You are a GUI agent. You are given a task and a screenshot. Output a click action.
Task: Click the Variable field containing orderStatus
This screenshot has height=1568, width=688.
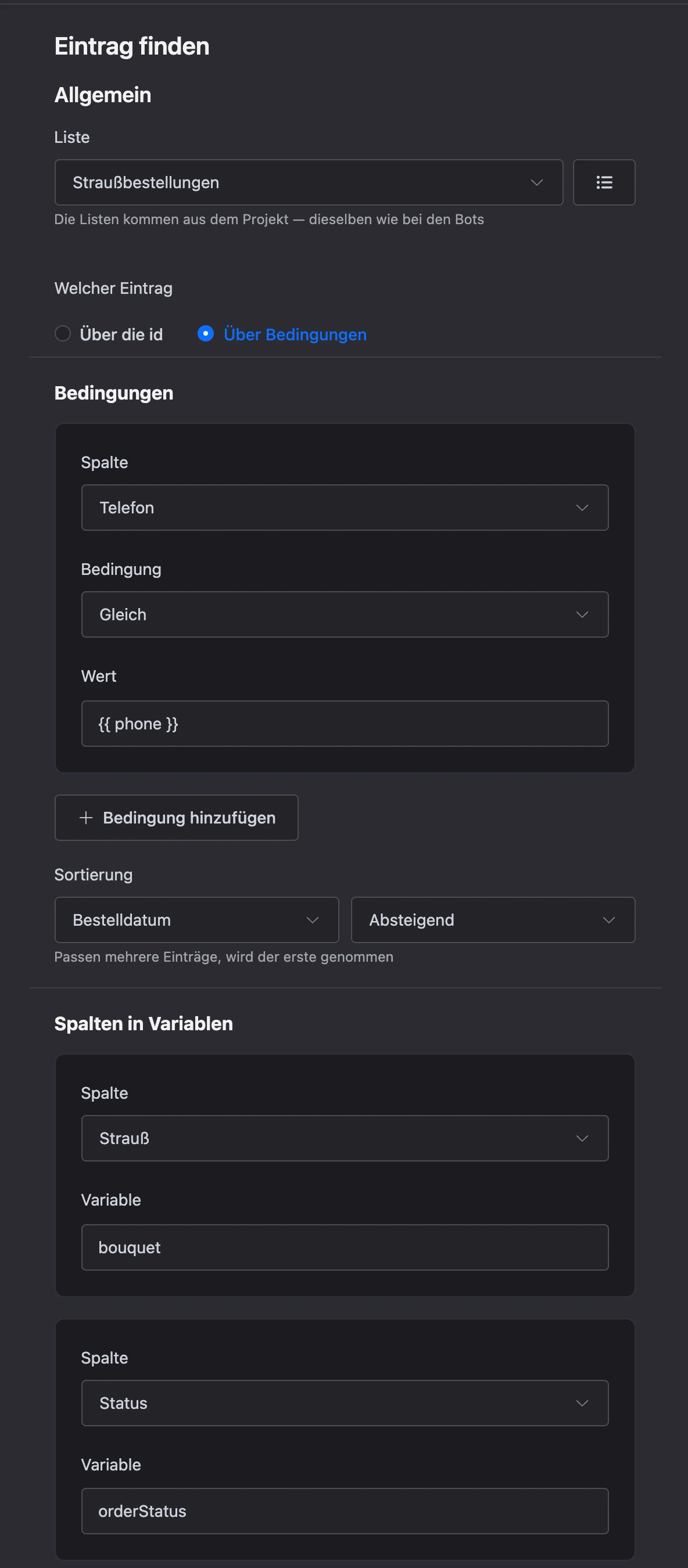(345, 1511)
